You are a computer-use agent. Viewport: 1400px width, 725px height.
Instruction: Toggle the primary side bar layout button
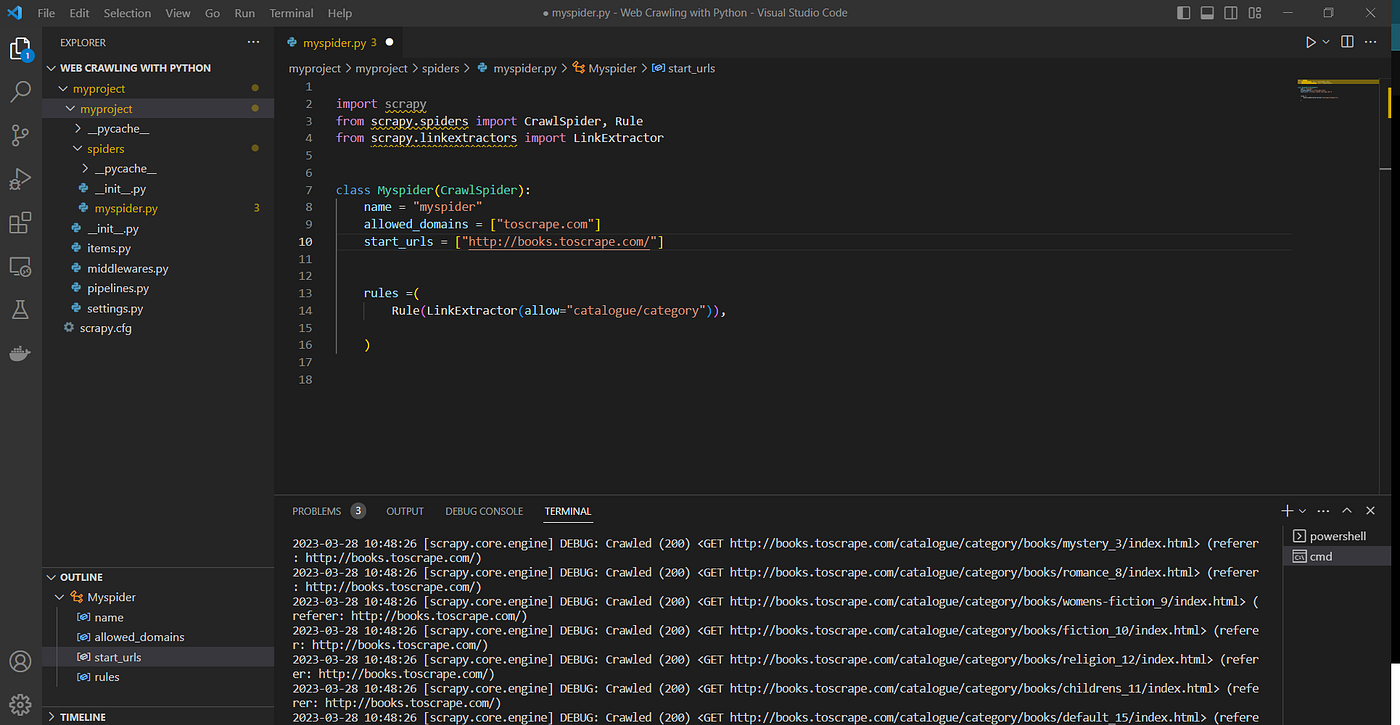pyautogui.click(x=1184, y=13)
